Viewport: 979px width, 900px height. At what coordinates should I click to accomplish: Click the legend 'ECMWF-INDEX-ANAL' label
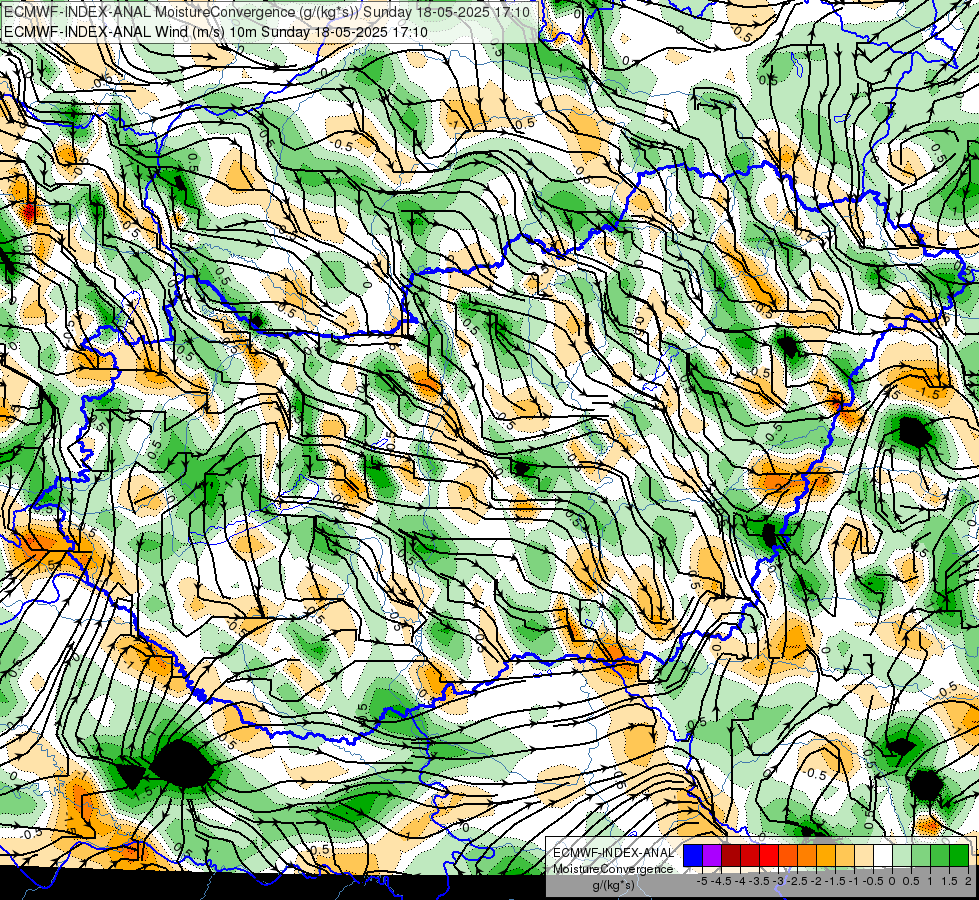click(x=613, y=853)
